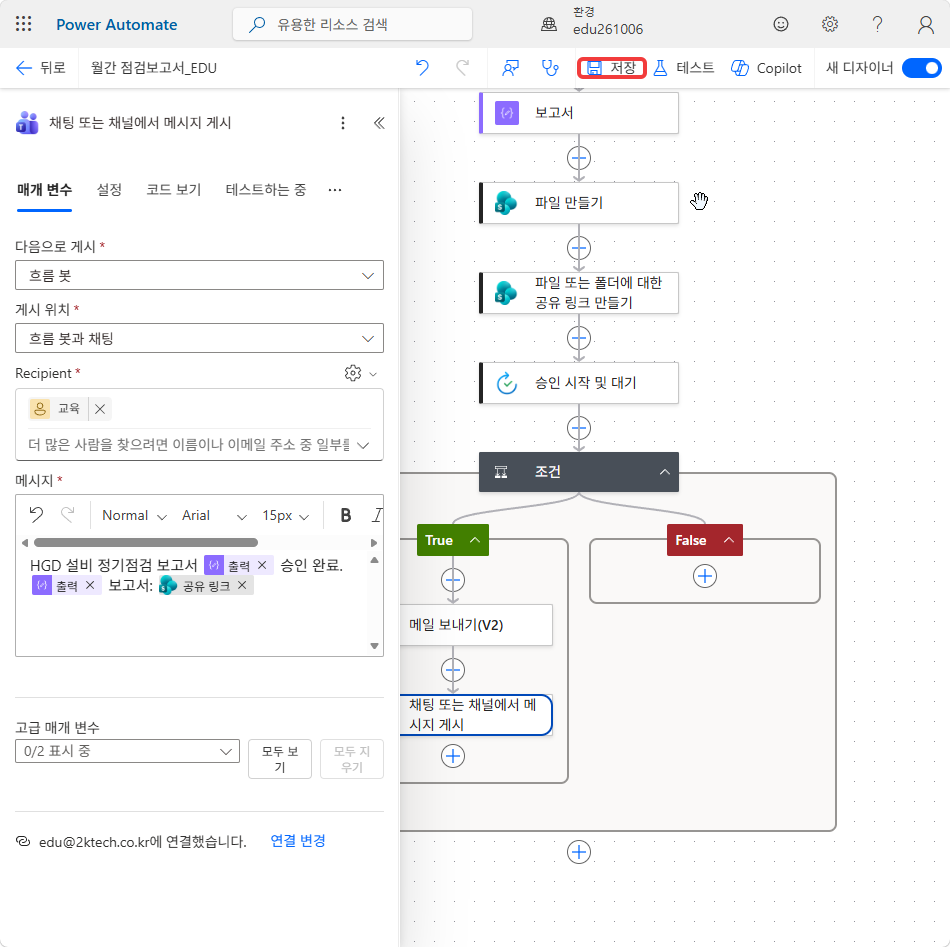This screenshot has height=947, width=950.
Task: Click the 테스트 button
Action: click(684, 68)
